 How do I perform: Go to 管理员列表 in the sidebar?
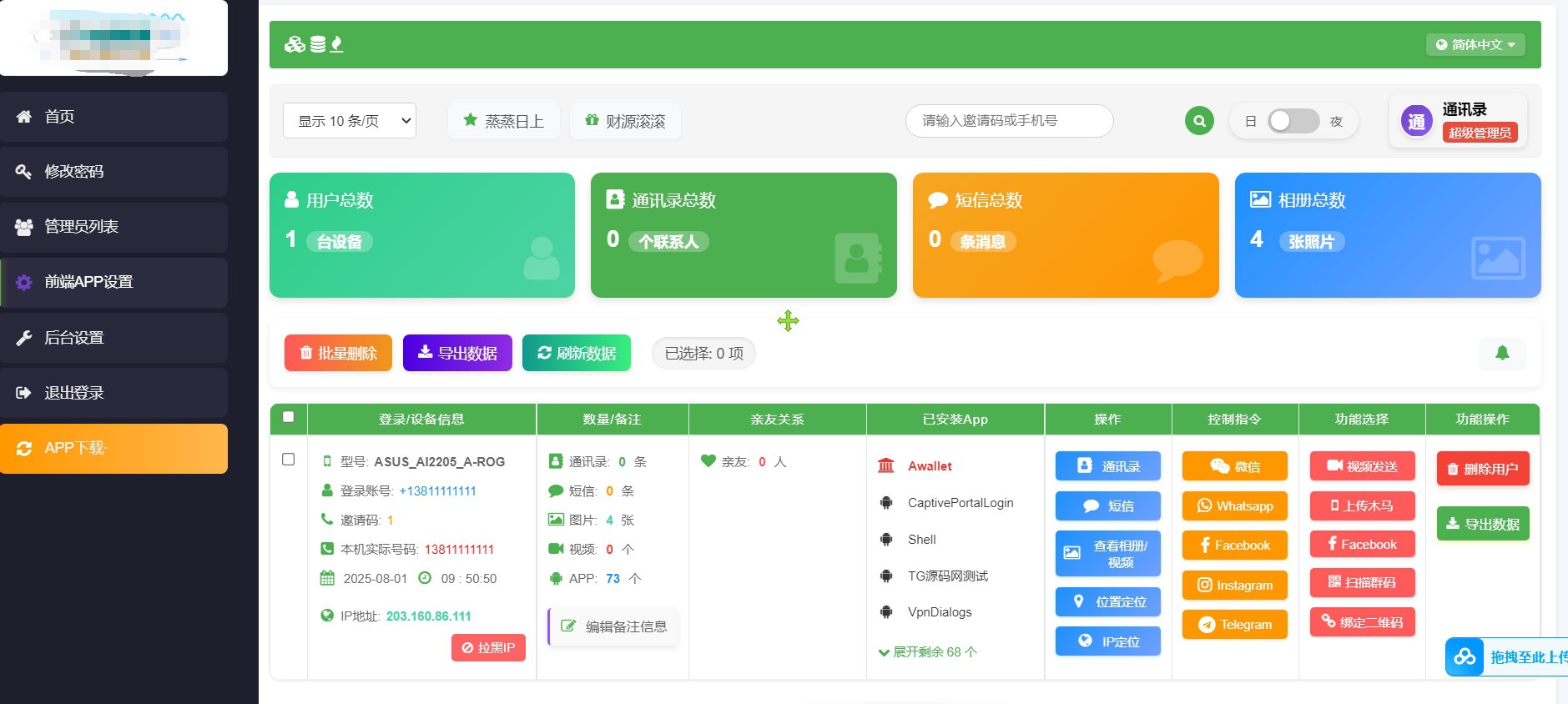pyautogui.click(x=81, y=227)
